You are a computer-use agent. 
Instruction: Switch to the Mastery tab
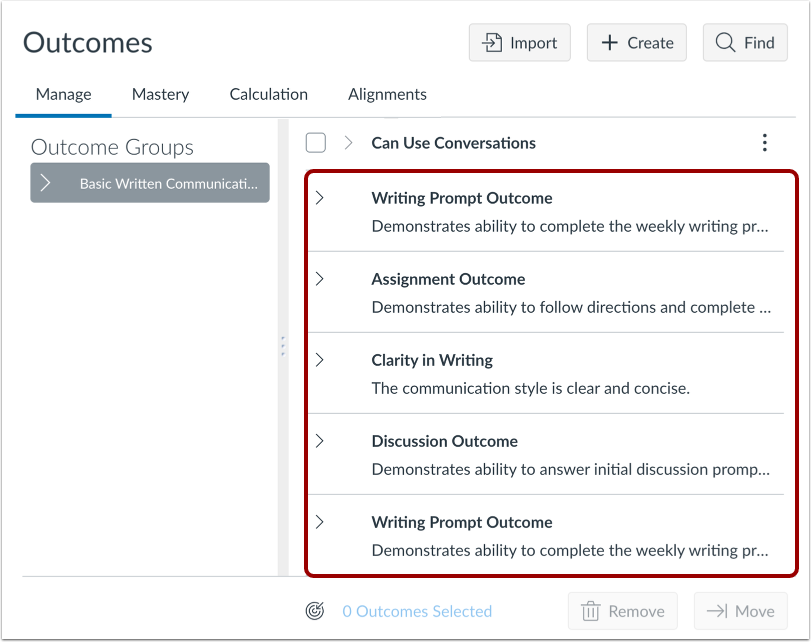[x=160, y=94]
